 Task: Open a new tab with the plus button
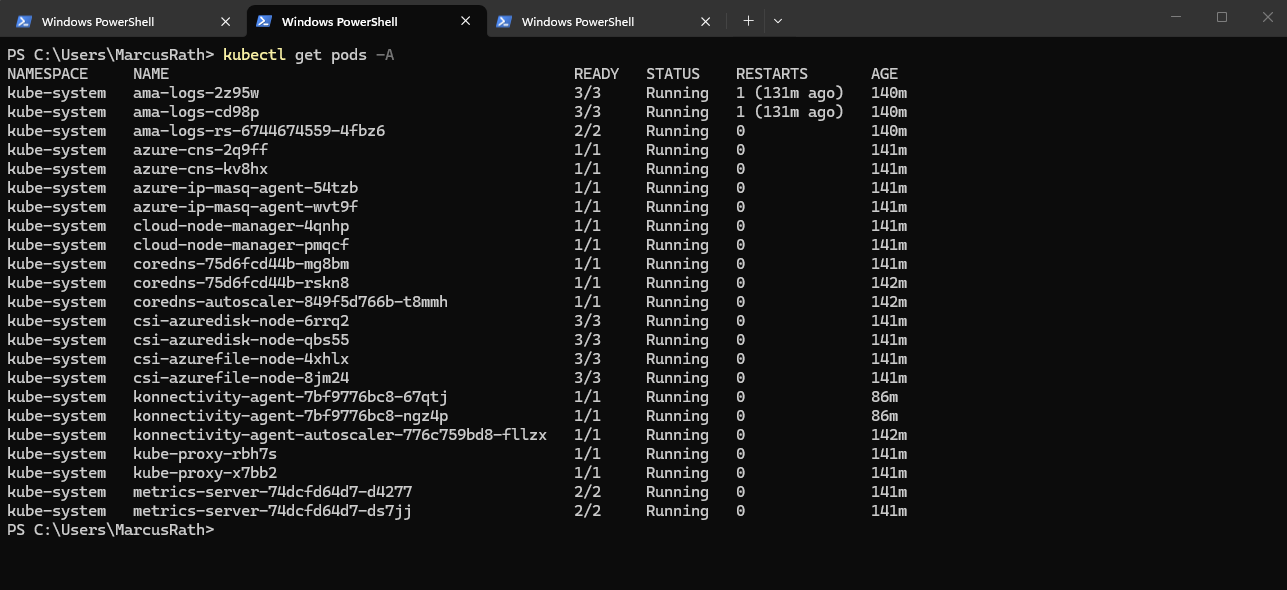pos(748,21)
